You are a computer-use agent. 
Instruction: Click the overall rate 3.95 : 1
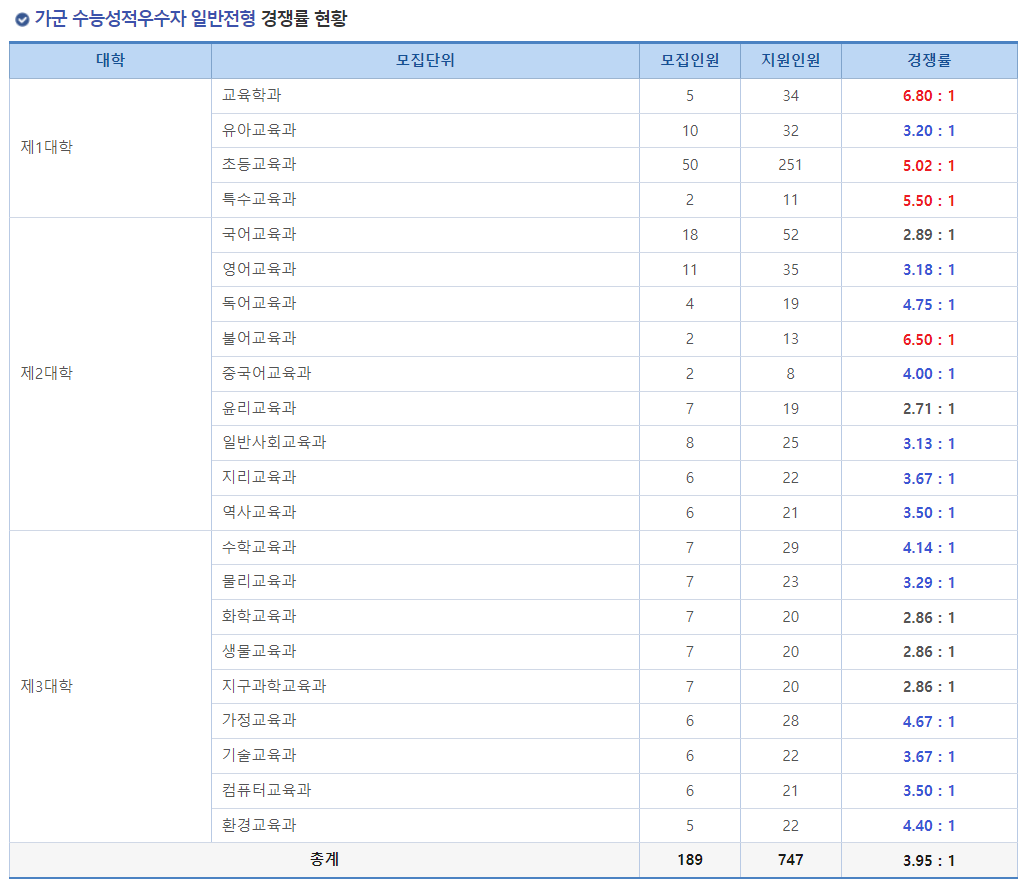pos(928,860)
